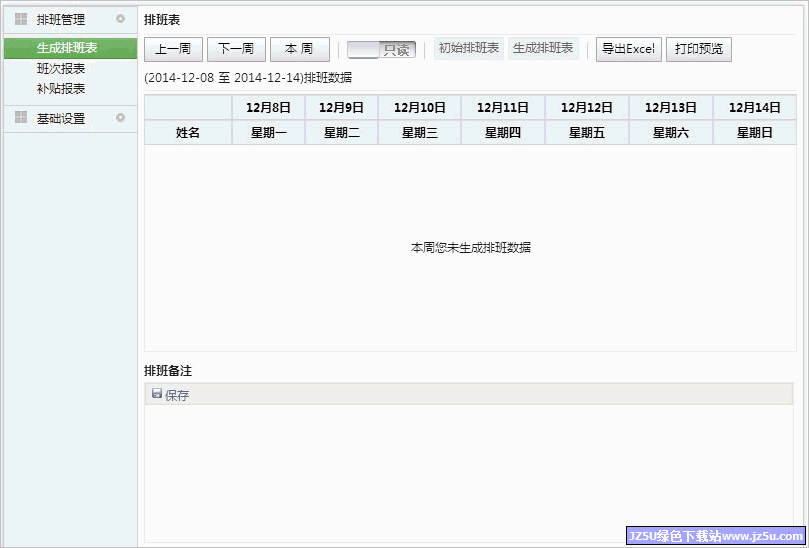Screen dimensions: 809x548
Task: Click the 星期三 weekday header
Action: pos(420,133)
